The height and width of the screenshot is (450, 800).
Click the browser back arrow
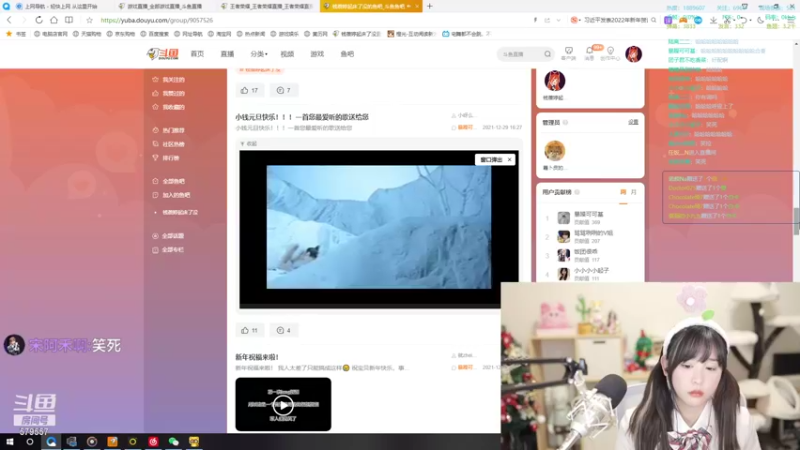9,20
